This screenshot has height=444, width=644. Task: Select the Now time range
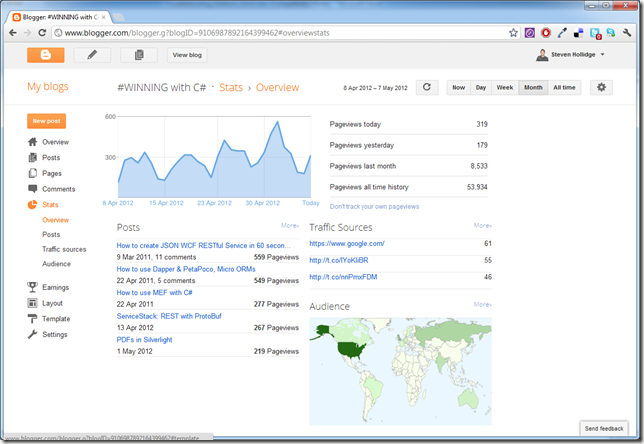pyautogui.click(x=458, y=87)
